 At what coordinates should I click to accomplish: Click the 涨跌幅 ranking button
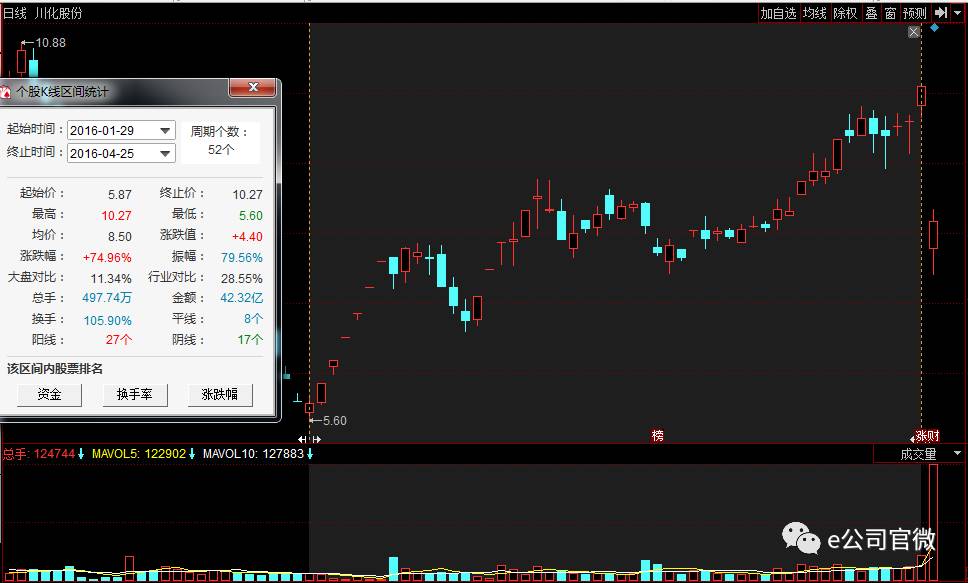click(220, 395)
